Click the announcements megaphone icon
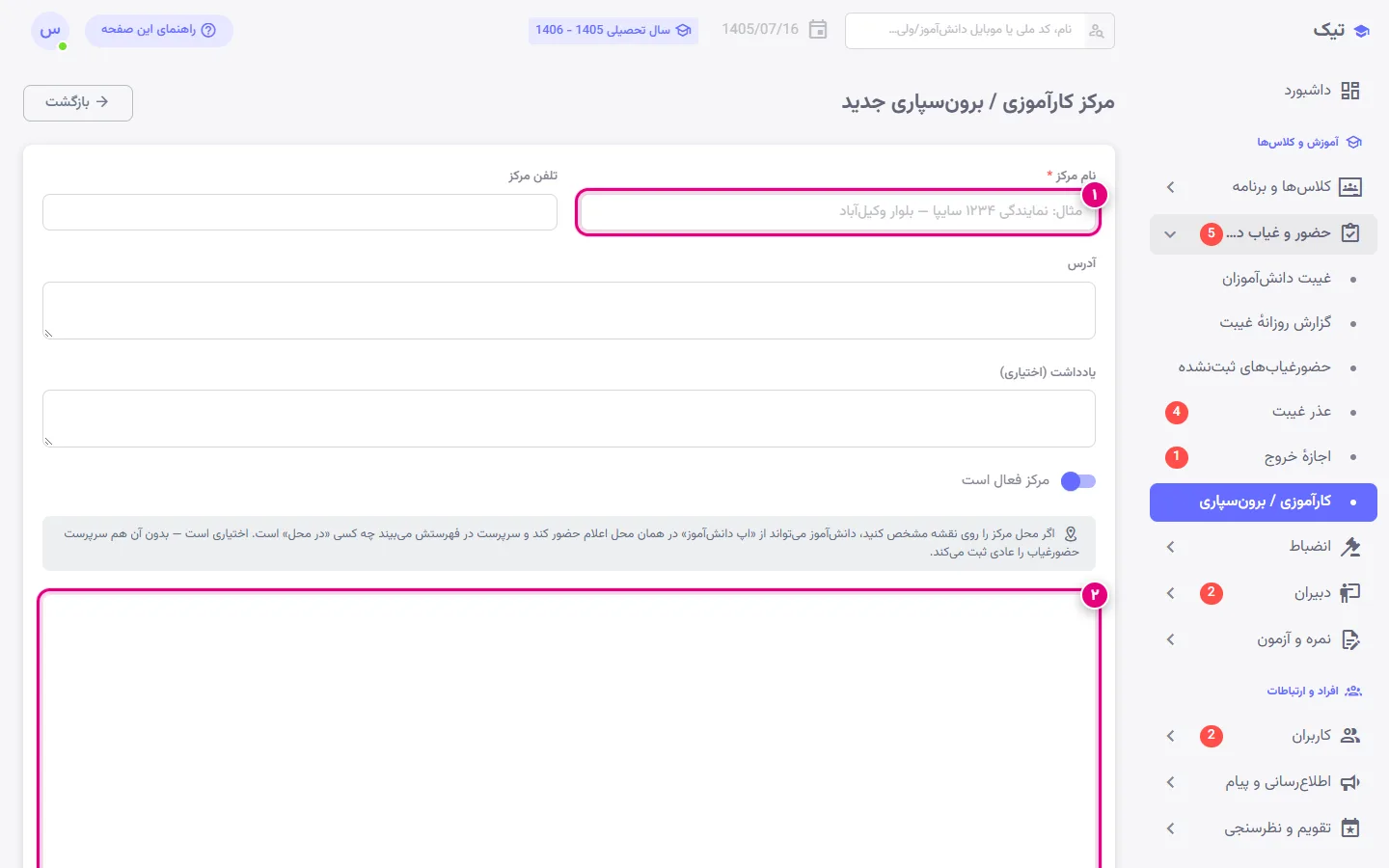The width and height of the screenshot is (1389, 868). tap(1350, 782)
